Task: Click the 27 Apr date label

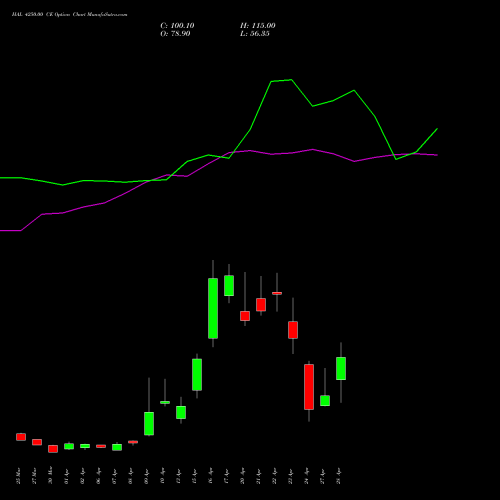Action: coord(323,476)
